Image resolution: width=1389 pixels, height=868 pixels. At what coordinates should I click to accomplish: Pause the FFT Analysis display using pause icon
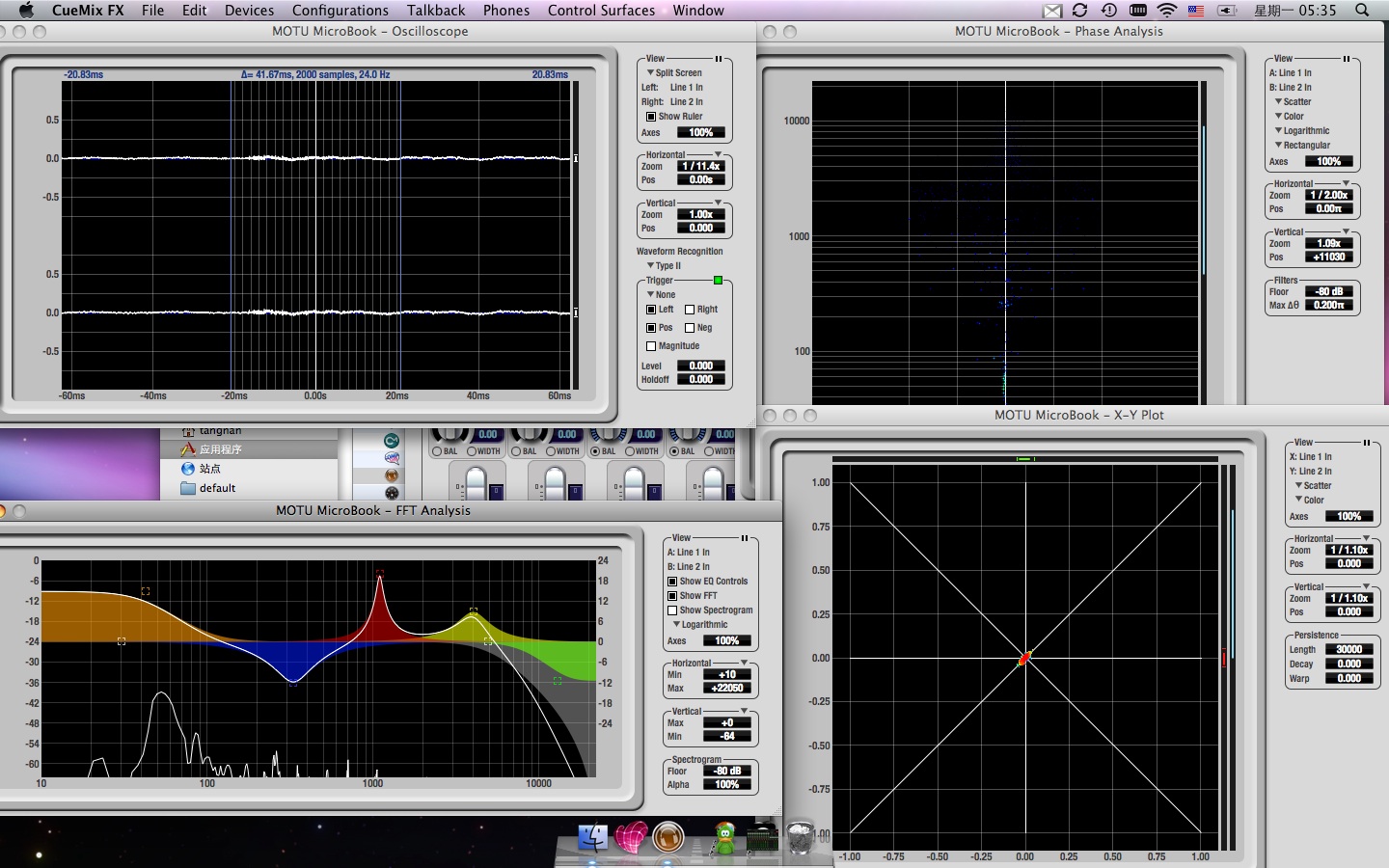[745, 538]
